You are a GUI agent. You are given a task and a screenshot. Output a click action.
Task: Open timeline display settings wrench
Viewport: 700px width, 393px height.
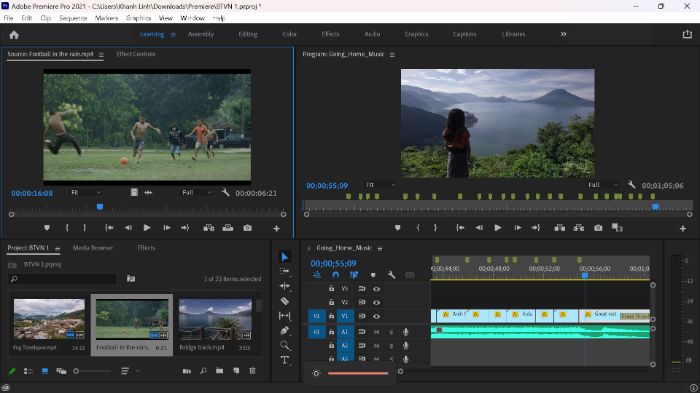[x=392, y=275]
